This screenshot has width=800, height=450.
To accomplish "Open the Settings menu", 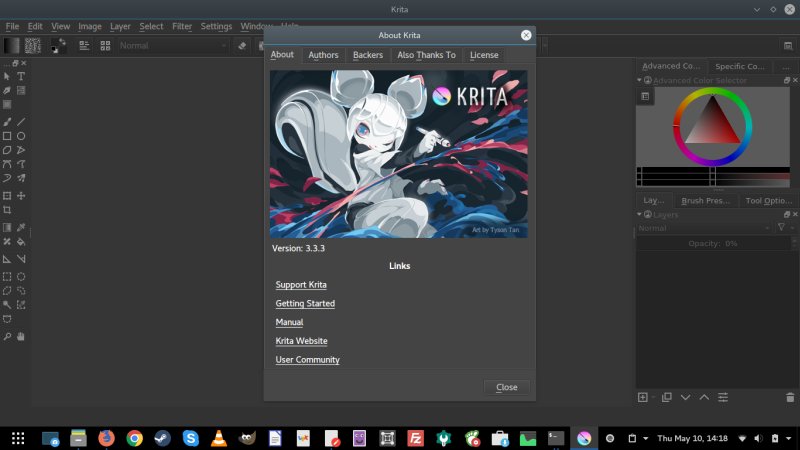I will tap(216, 27).
